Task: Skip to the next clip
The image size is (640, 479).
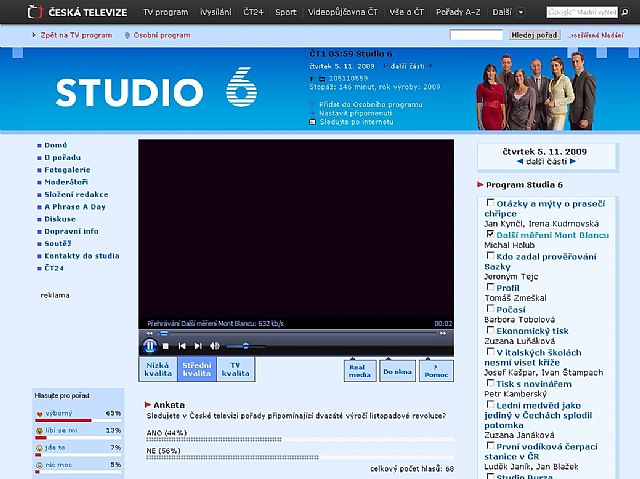Action: point(198,346)
